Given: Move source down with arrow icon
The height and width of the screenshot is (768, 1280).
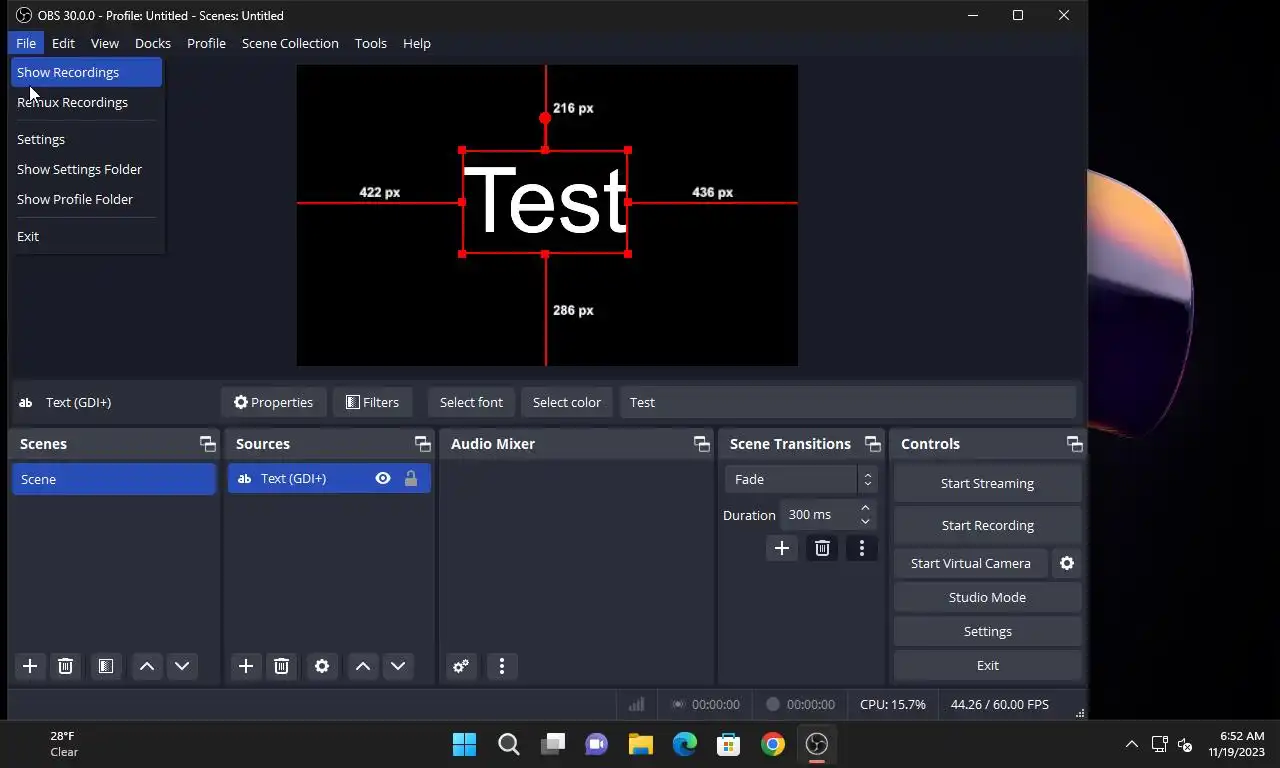Looking at the screenshot, I should (x=398, y=666).
